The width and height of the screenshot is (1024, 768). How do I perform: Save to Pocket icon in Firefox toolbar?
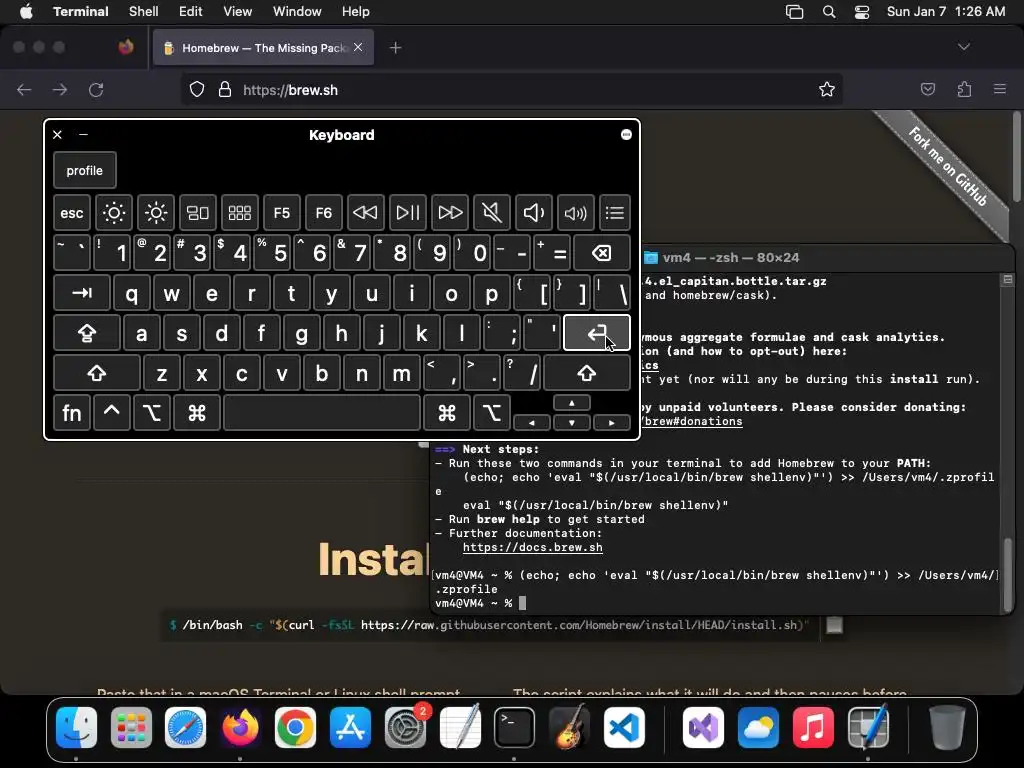pos(927,89)
